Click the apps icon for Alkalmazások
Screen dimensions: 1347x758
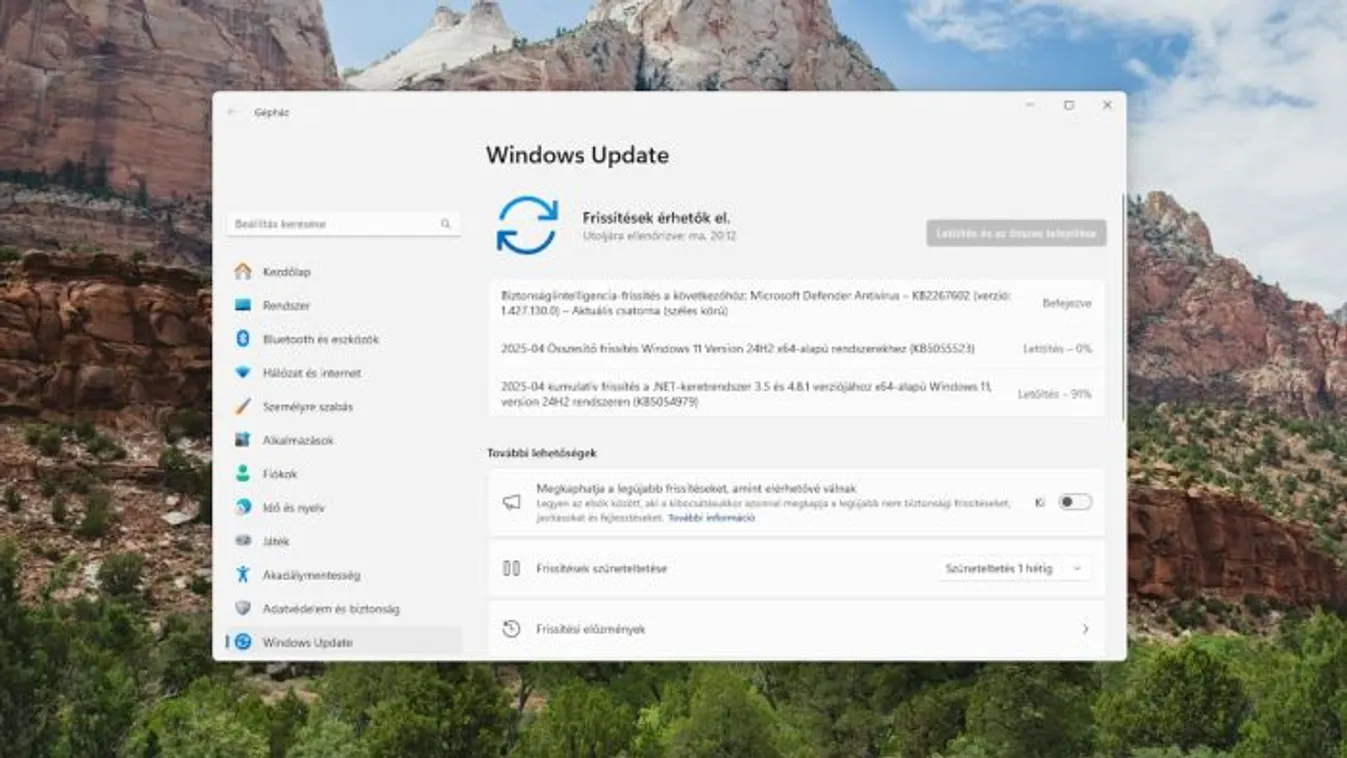[243, 440]
